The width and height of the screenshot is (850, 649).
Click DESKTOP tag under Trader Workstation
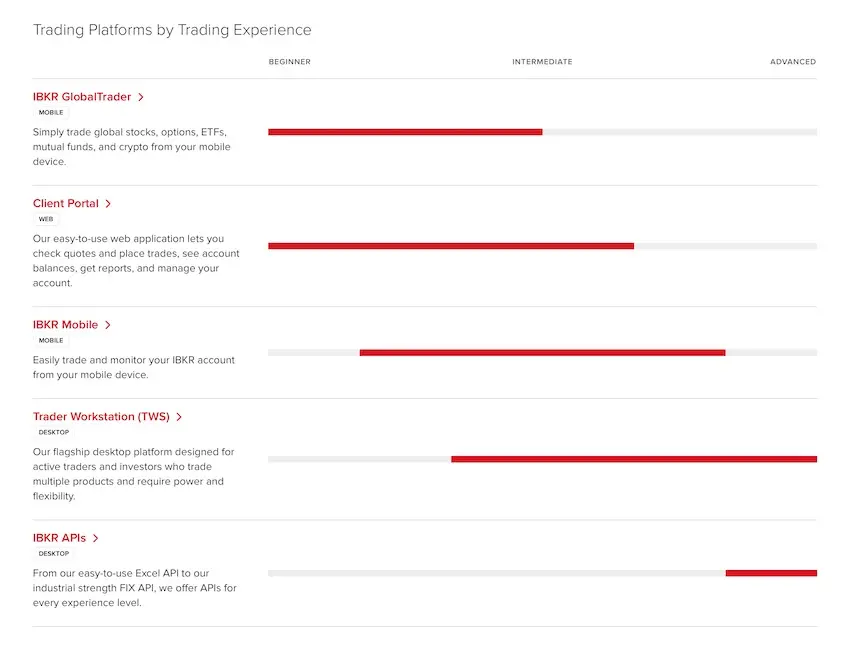[54, 433]
